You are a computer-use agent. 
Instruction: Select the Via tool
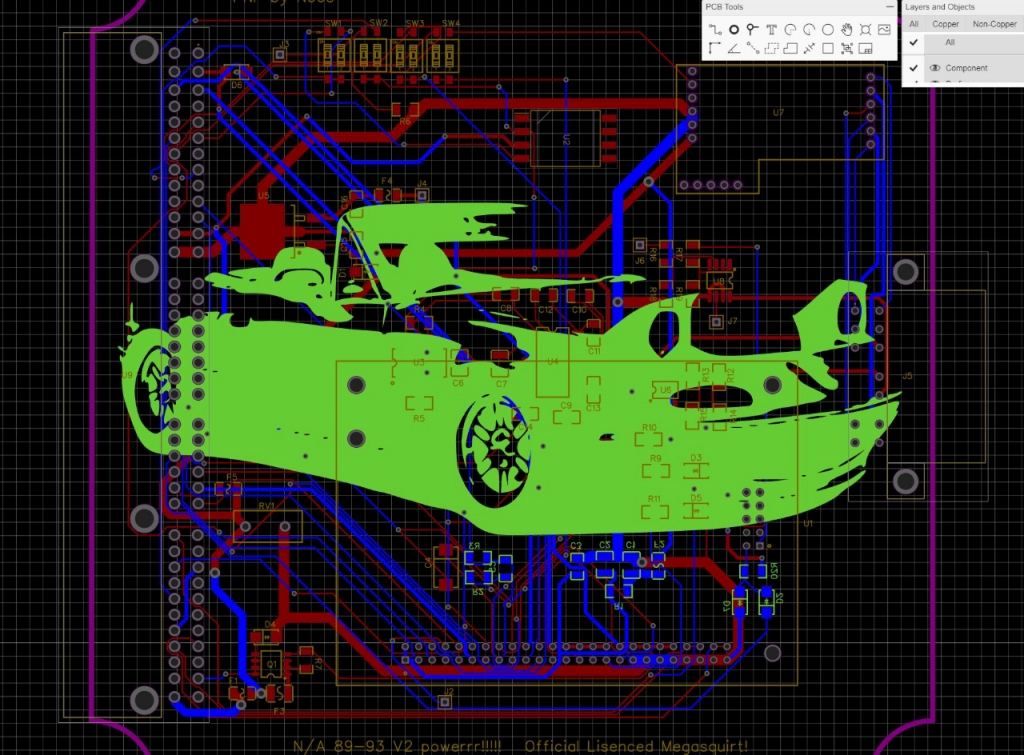click(x=752, y=29)
